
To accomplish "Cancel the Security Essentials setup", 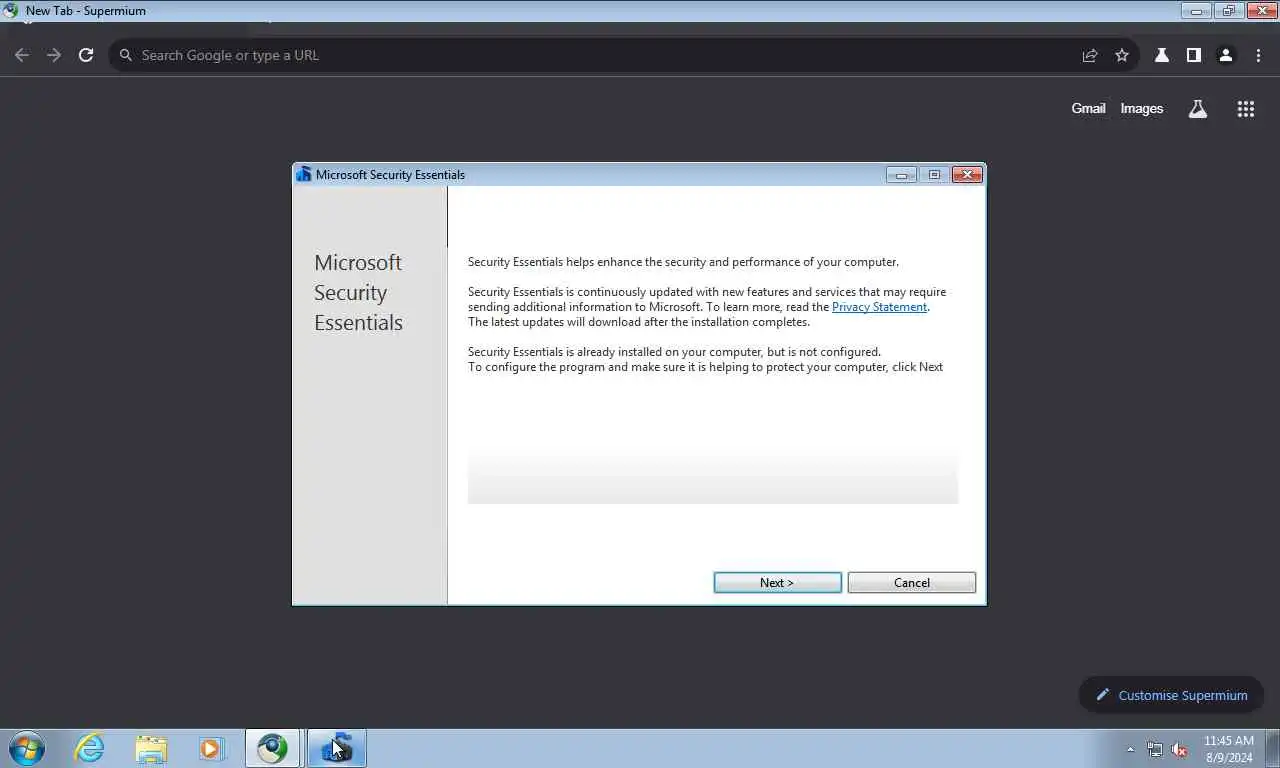I will tap(911, 583).
